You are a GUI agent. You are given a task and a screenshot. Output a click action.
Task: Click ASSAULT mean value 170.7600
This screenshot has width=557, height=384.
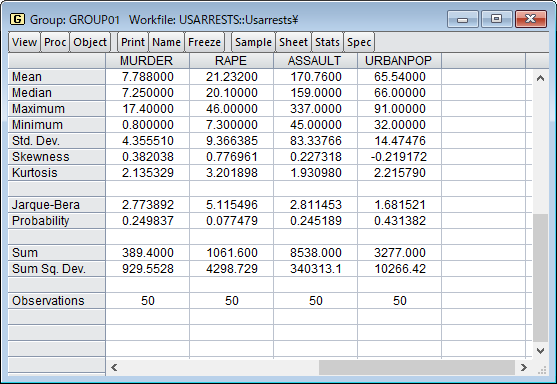pyautogui.click(x=316, y=77)
